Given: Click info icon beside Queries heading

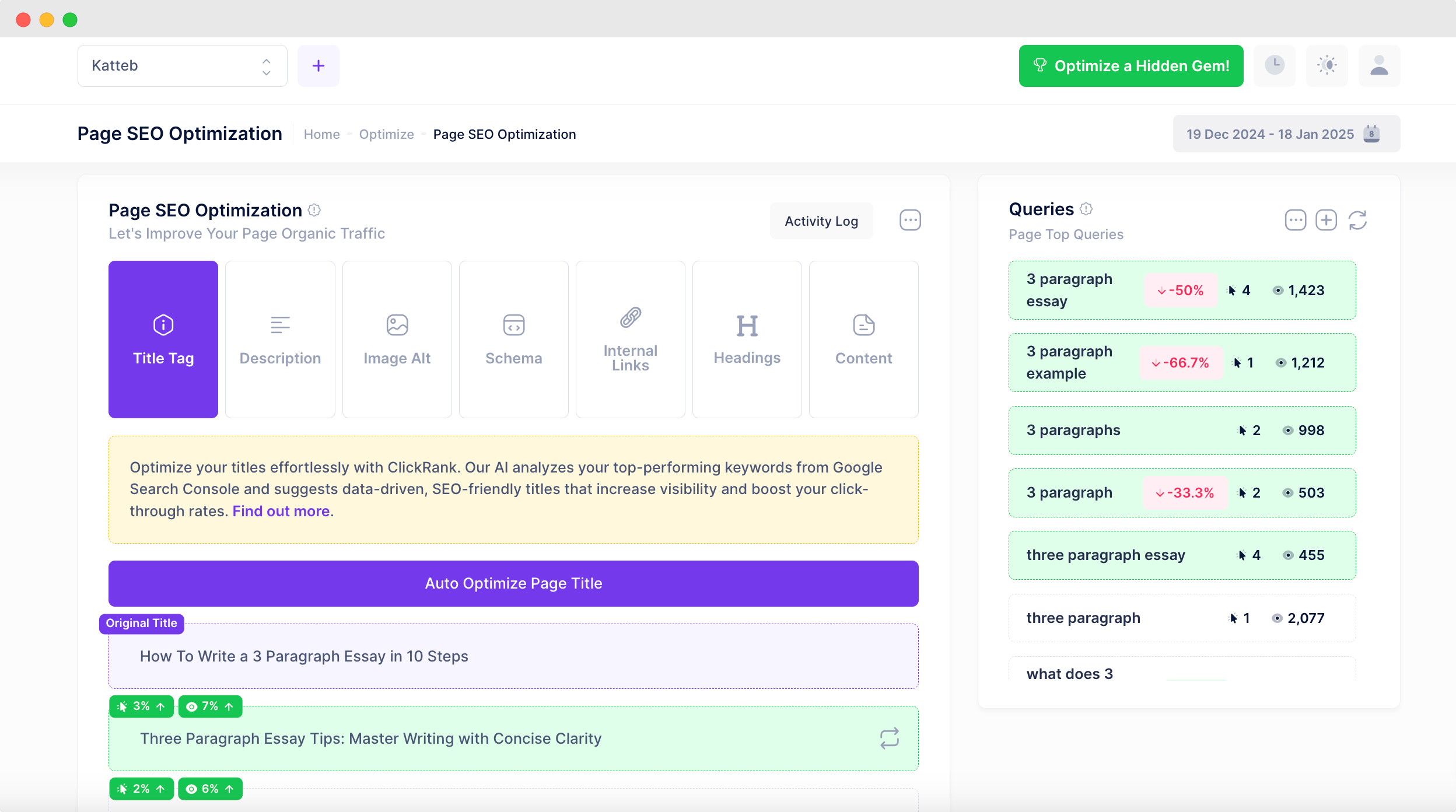Looking at the screenshot, I should pyautogui.click(x=1086, y=209).
